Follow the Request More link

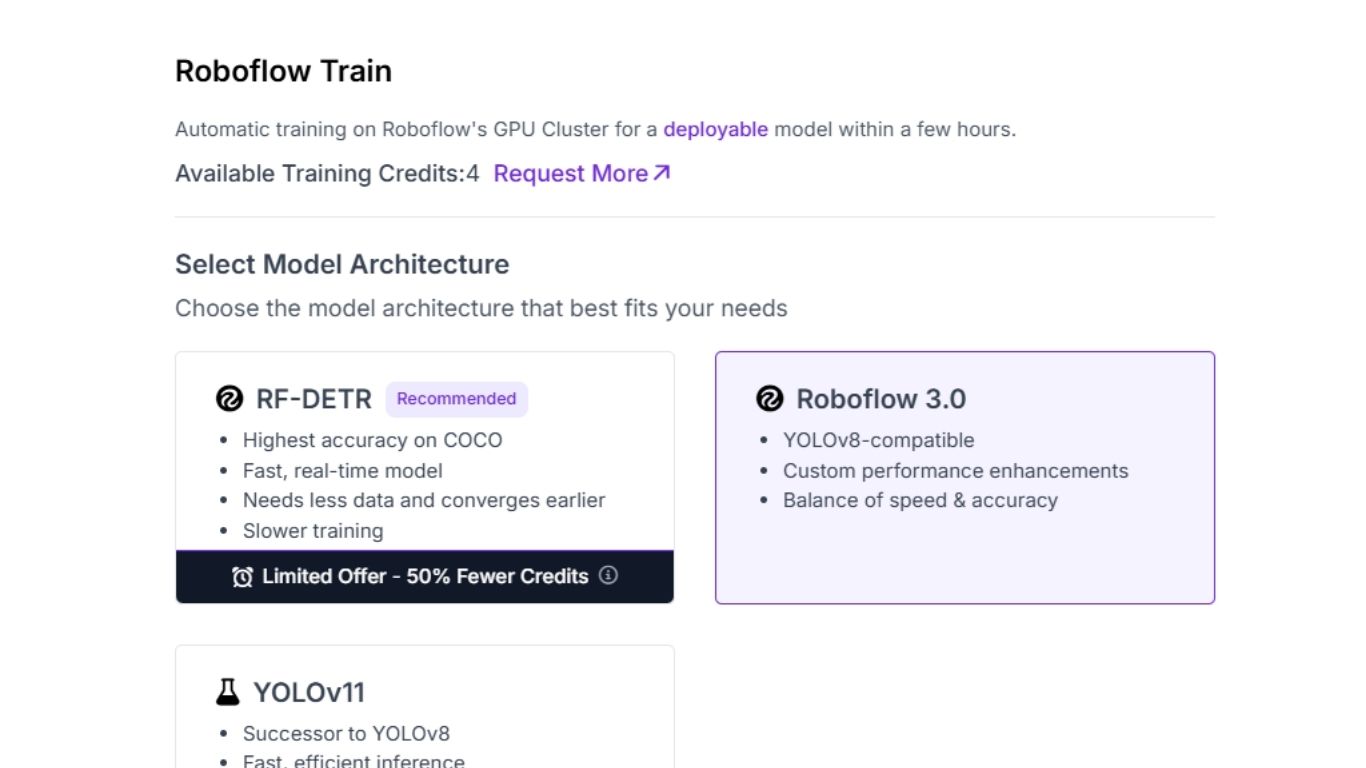tap(570, 173)
